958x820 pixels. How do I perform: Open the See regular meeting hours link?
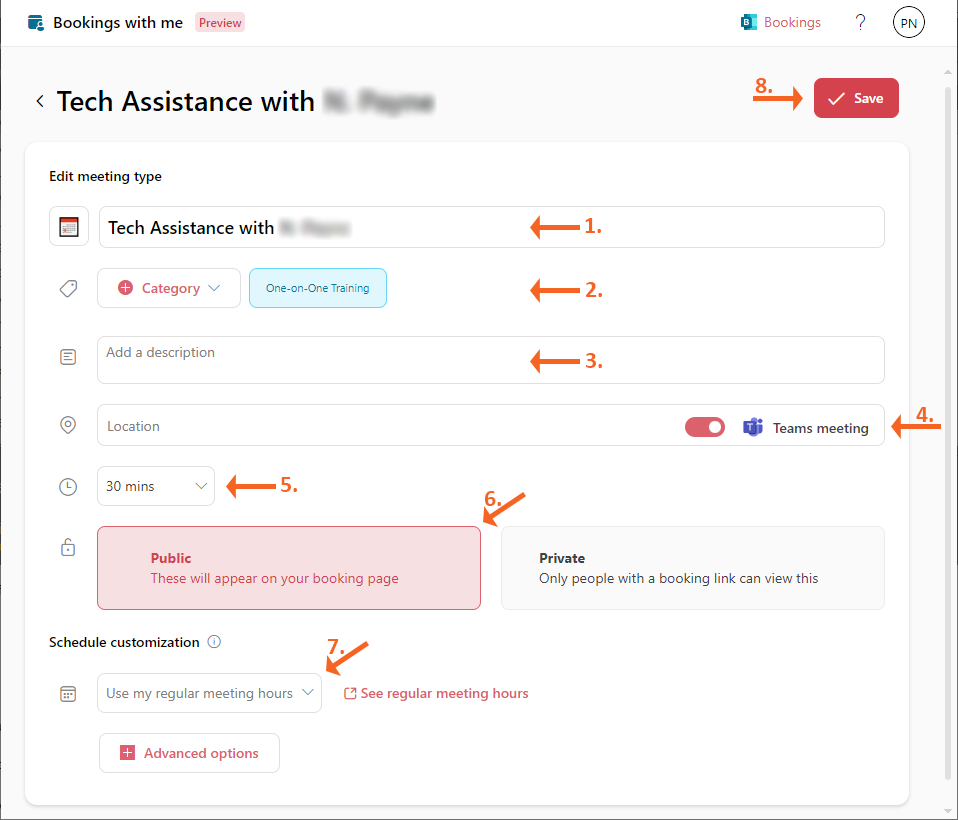pyautogui.click(x=436, y=693)
